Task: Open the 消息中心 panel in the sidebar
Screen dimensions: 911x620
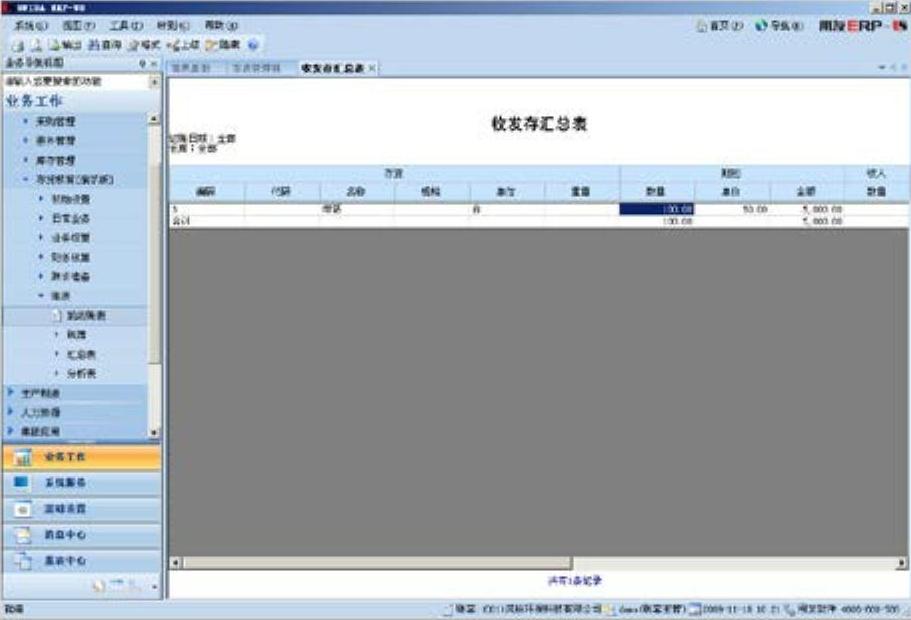Action: coord(80,535)
